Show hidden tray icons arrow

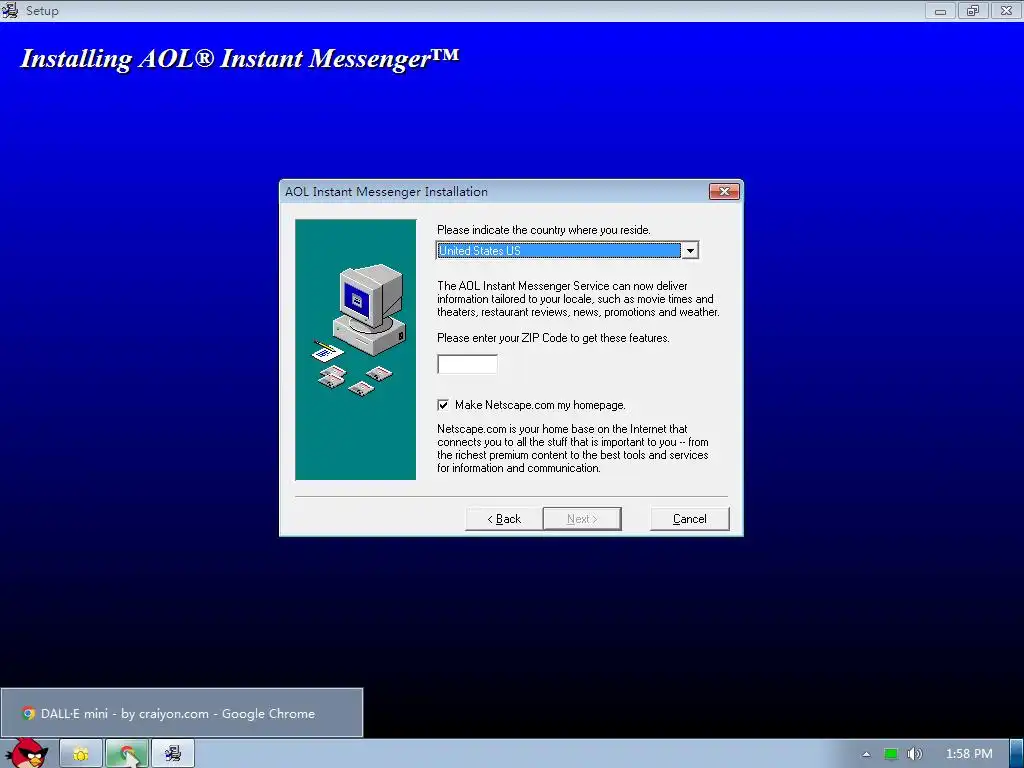click(866, 754)
